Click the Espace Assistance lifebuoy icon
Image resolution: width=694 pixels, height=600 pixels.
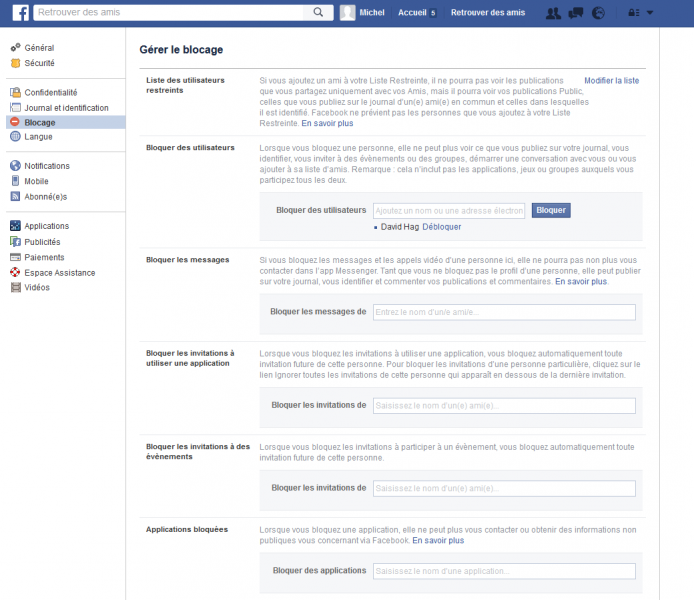click(x=15, y=272)
